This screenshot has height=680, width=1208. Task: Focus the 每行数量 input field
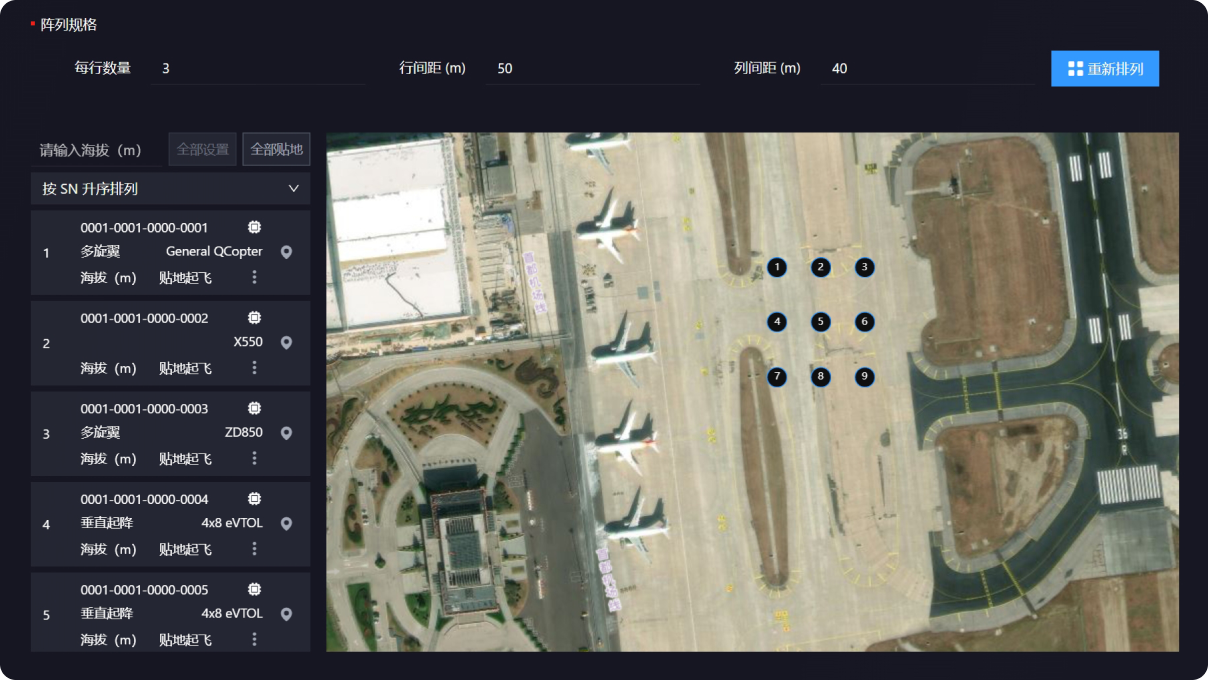click(258, 68)
